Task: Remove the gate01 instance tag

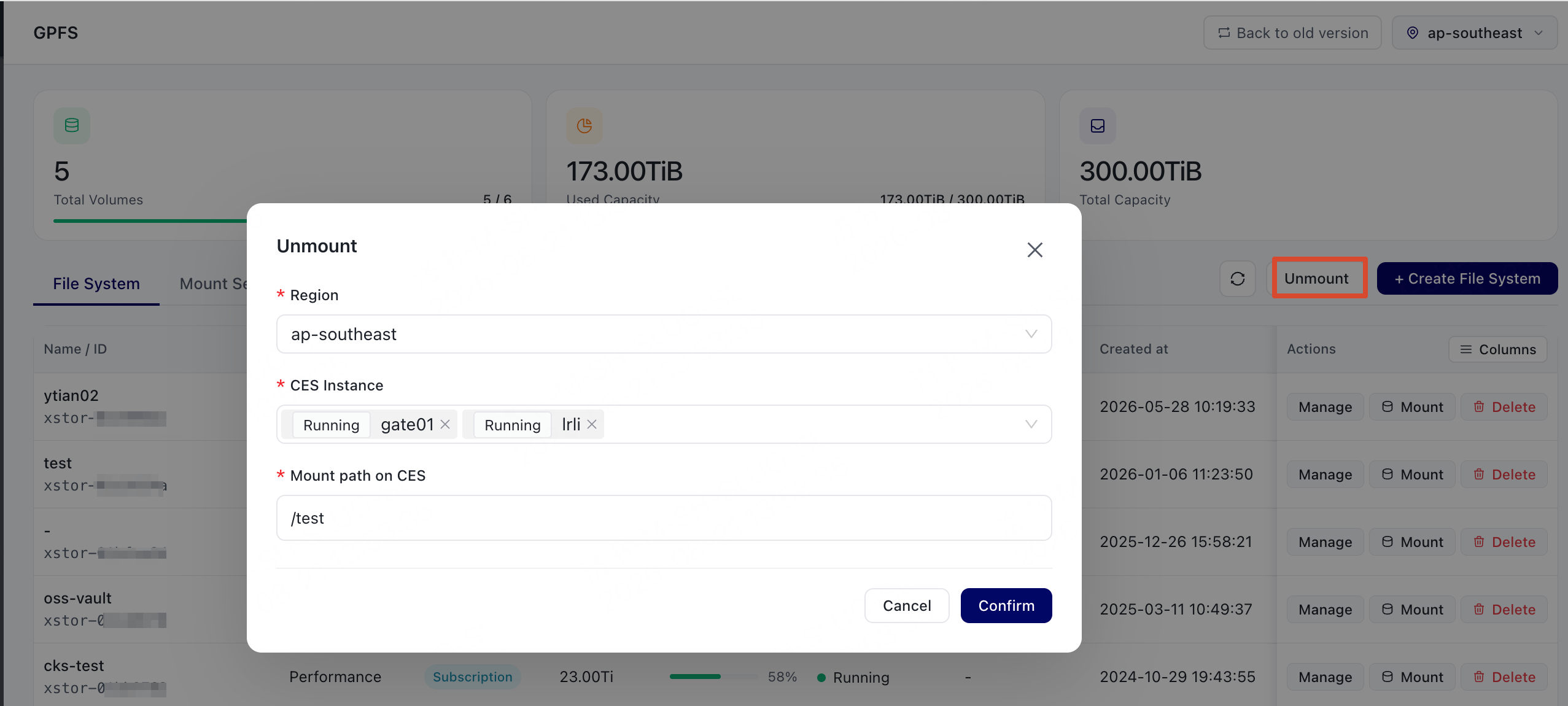Action: (445, 424)
